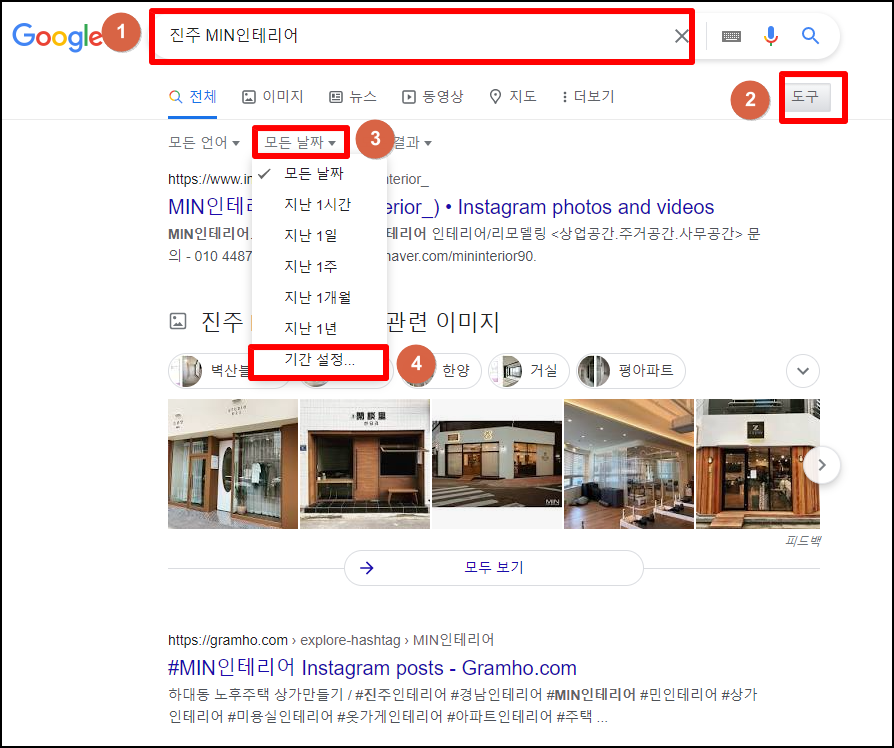This screenshot has width=894, height=748.
Task: Advance image carousel with right arrow
Action: pos(822,465)
